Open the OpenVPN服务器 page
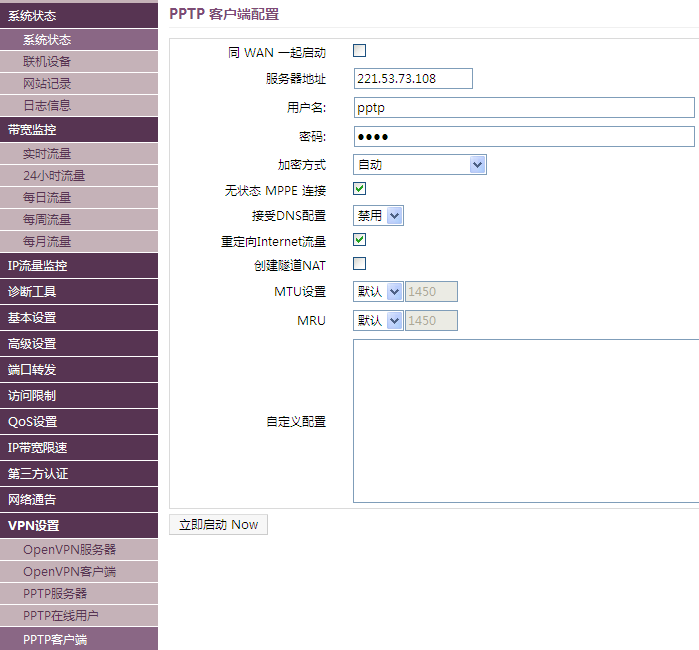The width and height of the screenshot is (699, 650). pos(70,550)
